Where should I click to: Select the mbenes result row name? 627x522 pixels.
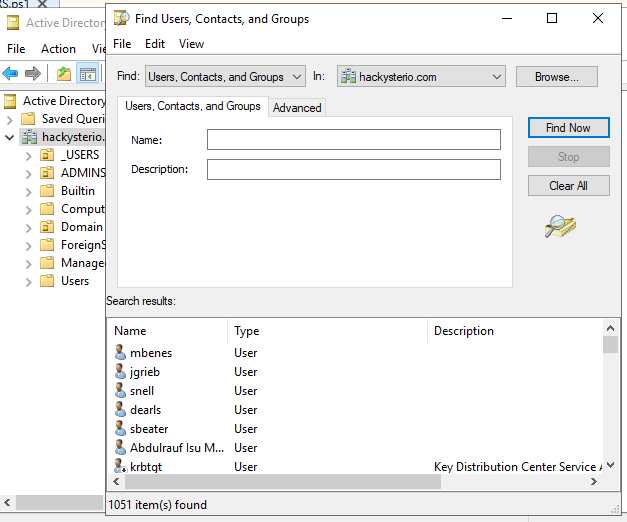(x=151, y=353)
